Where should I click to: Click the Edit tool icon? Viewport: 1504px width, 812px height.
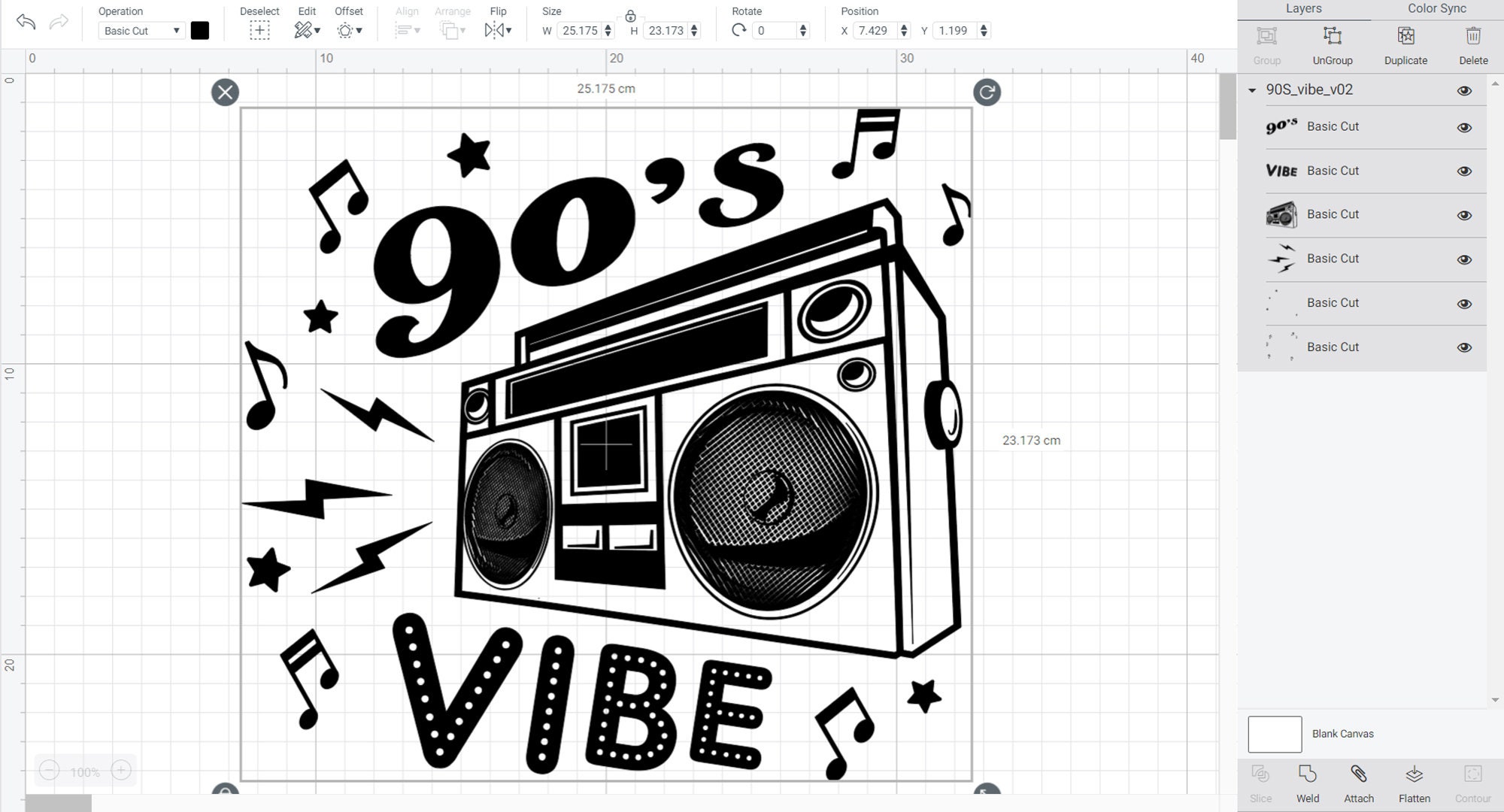coord(304,30)
